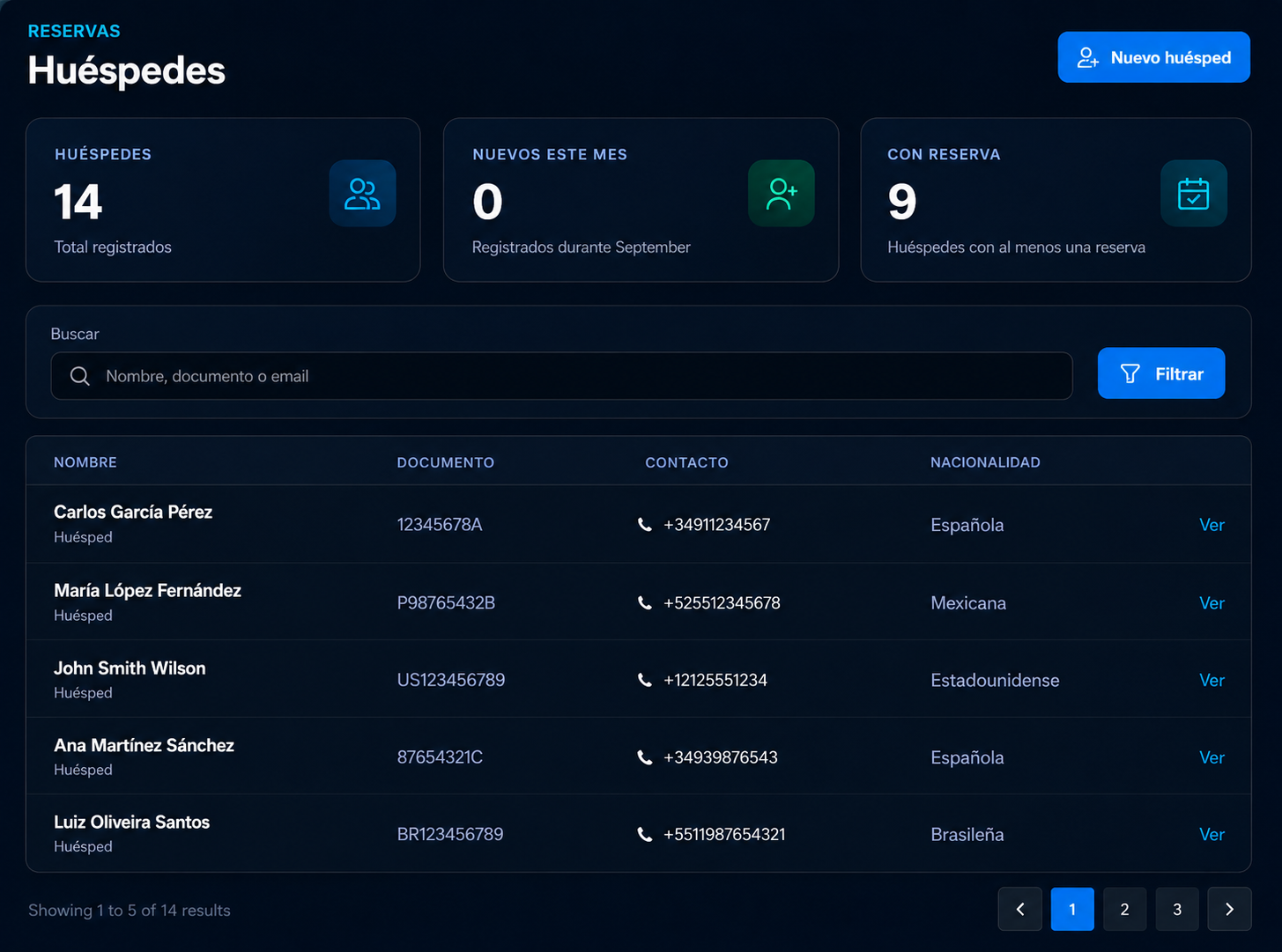This screenshot has height=952, width=1282.
Task: Open Ver link for Ana Martínez Sánchez
Action: pyautogui.click(x=1212, y=757)
